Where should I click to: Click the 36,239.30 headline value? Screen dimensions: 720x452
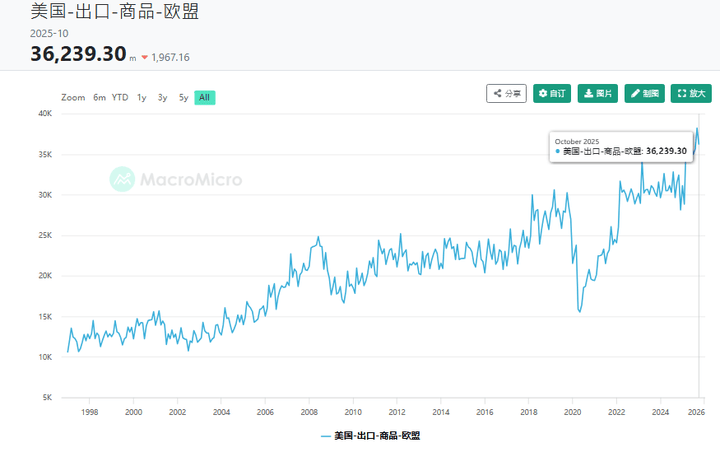(78, 54)
